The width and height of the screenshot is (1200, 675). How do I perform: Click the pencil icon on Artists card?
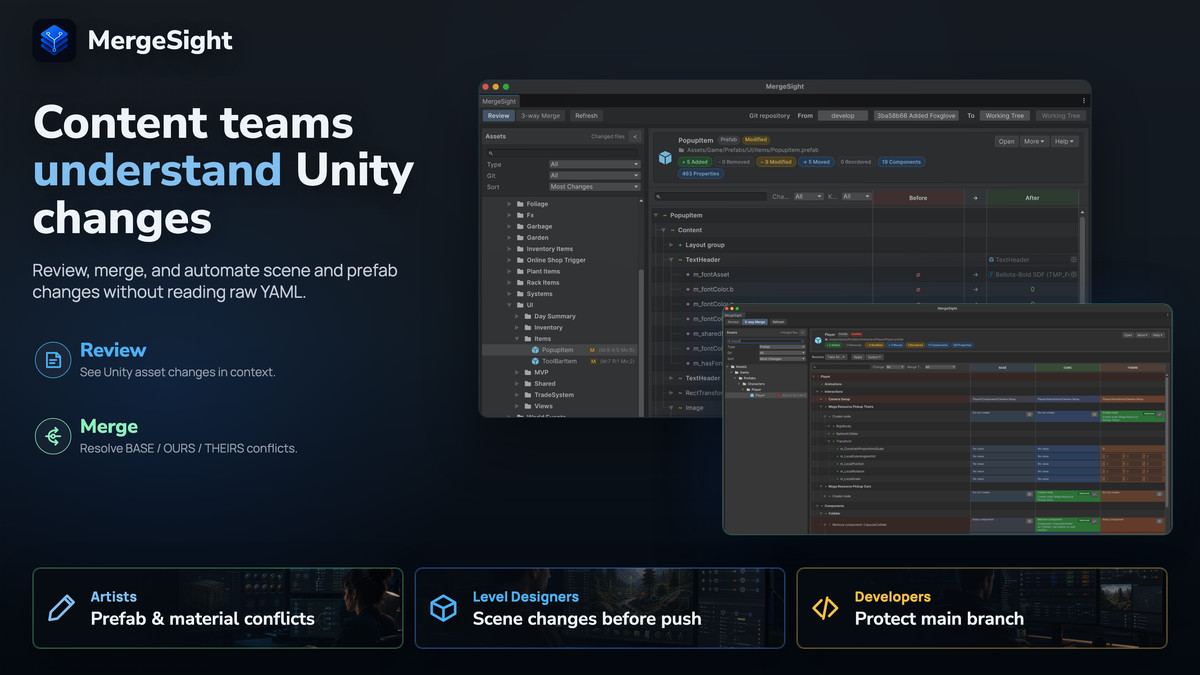62,608
